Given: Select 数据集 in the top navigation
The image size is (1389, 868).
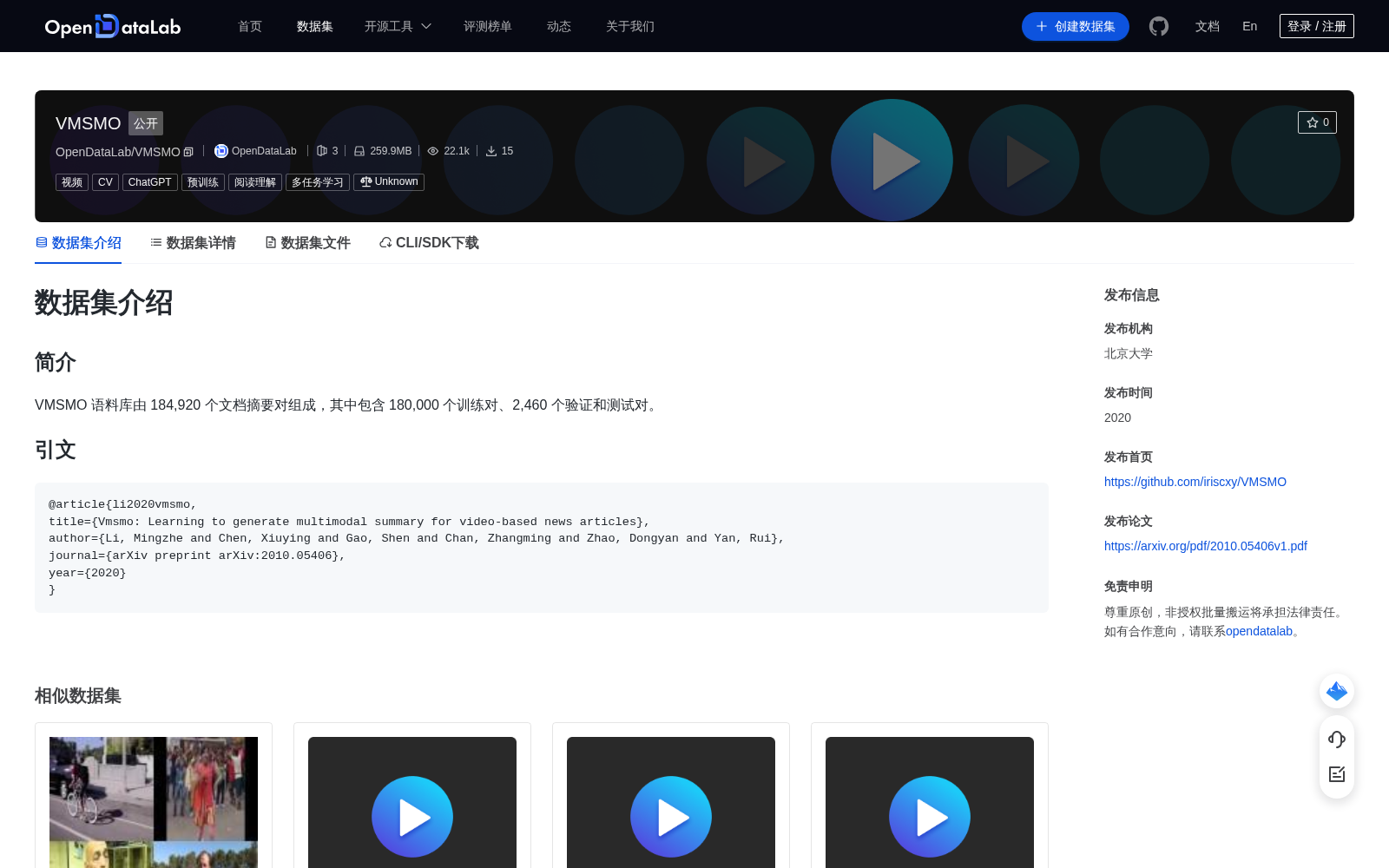Looking at the screenshot, I should pos(315,26).
